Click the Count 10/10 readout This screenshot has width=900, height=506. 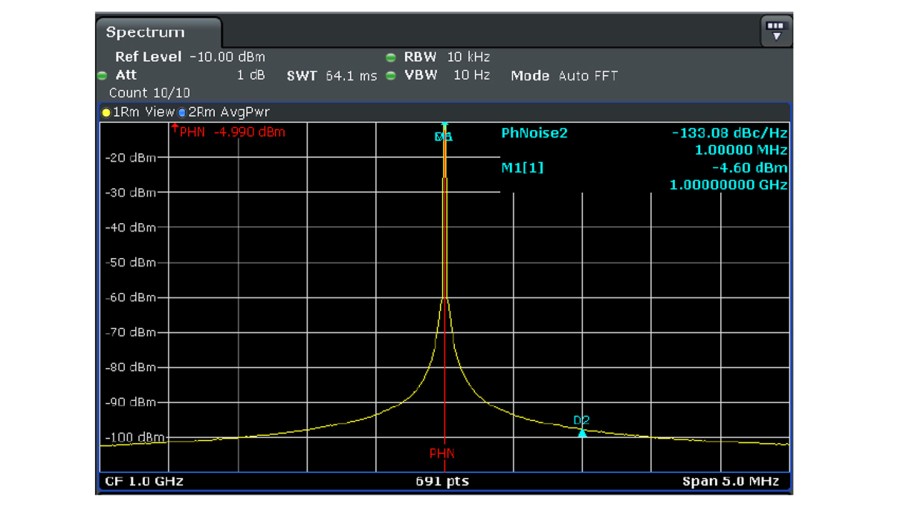pos(149,93)
